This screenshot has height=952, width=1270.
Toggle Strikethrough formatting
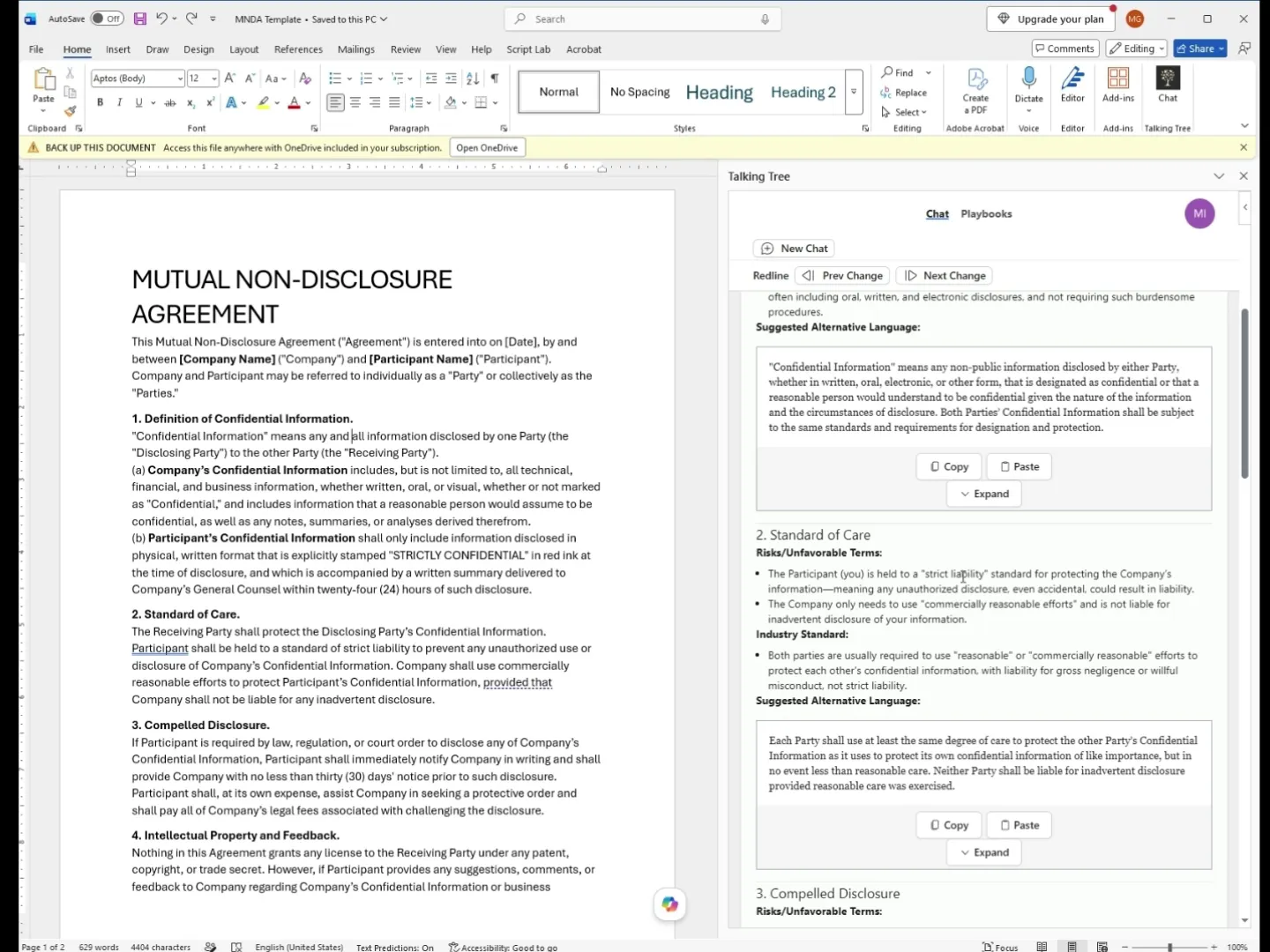(x=170, y=103)
